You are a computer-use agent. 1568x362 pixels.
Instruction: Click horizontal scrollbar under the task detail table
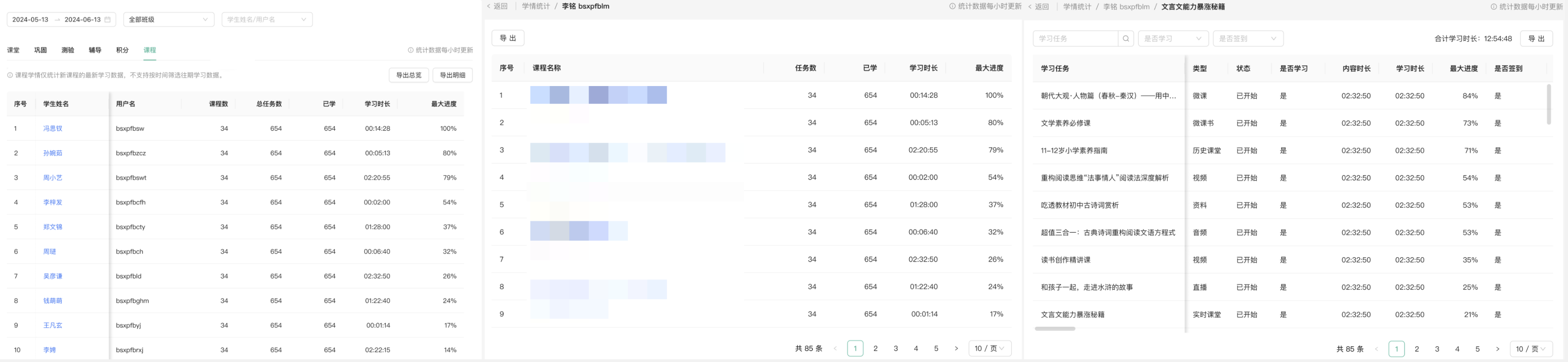point(1055,329)
